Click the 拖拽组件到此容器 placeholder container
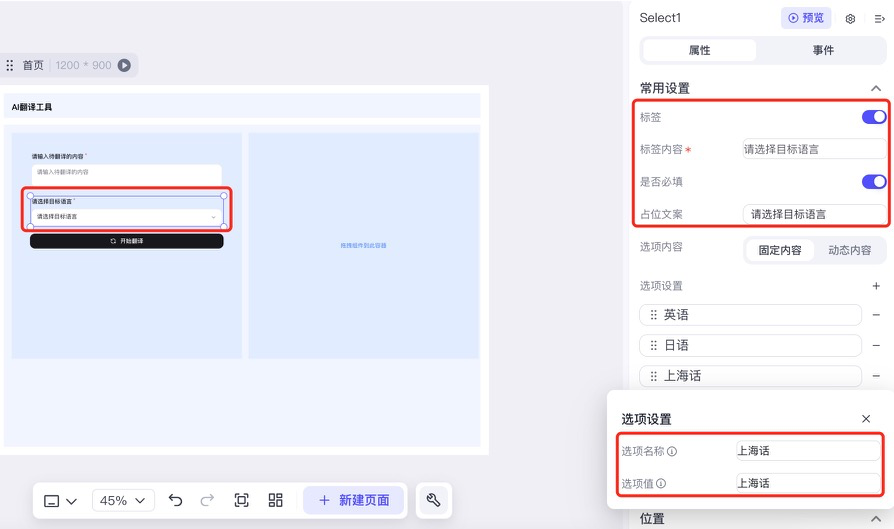 [x=364, y=245]
